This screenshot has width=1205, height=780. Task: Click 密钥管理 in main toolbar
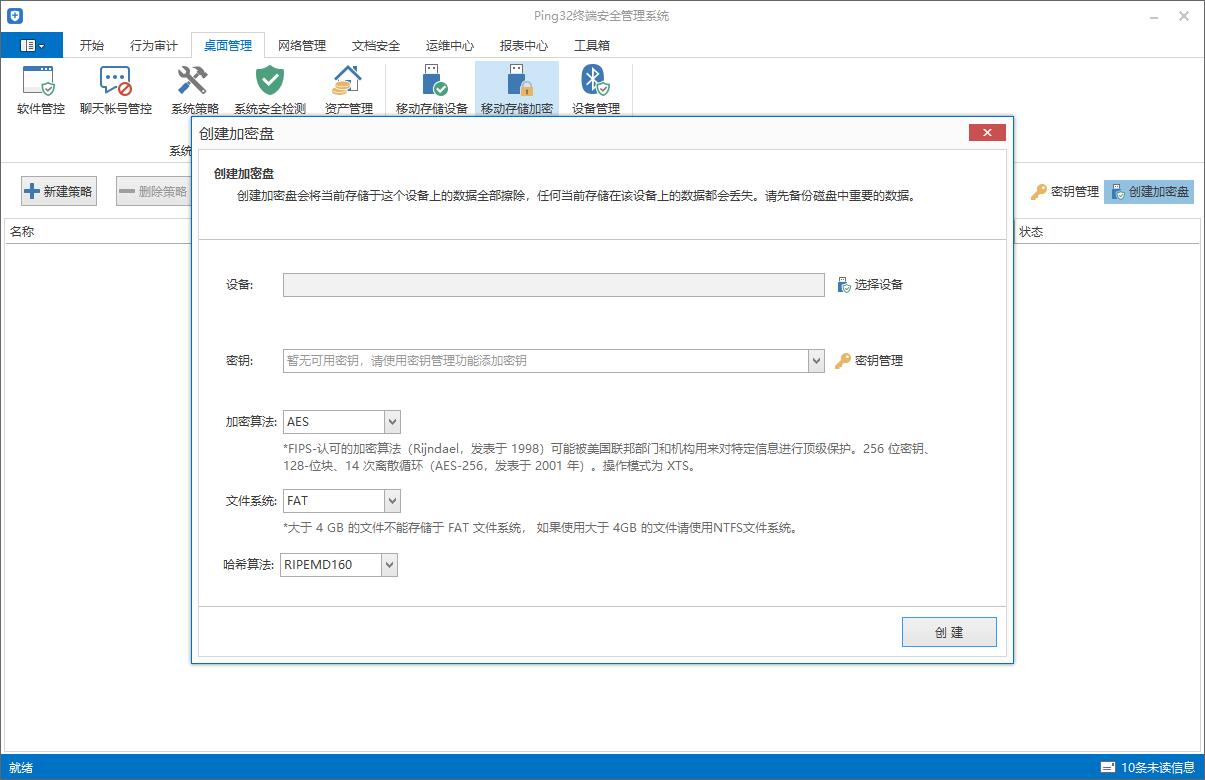[x=1065, y=192]
